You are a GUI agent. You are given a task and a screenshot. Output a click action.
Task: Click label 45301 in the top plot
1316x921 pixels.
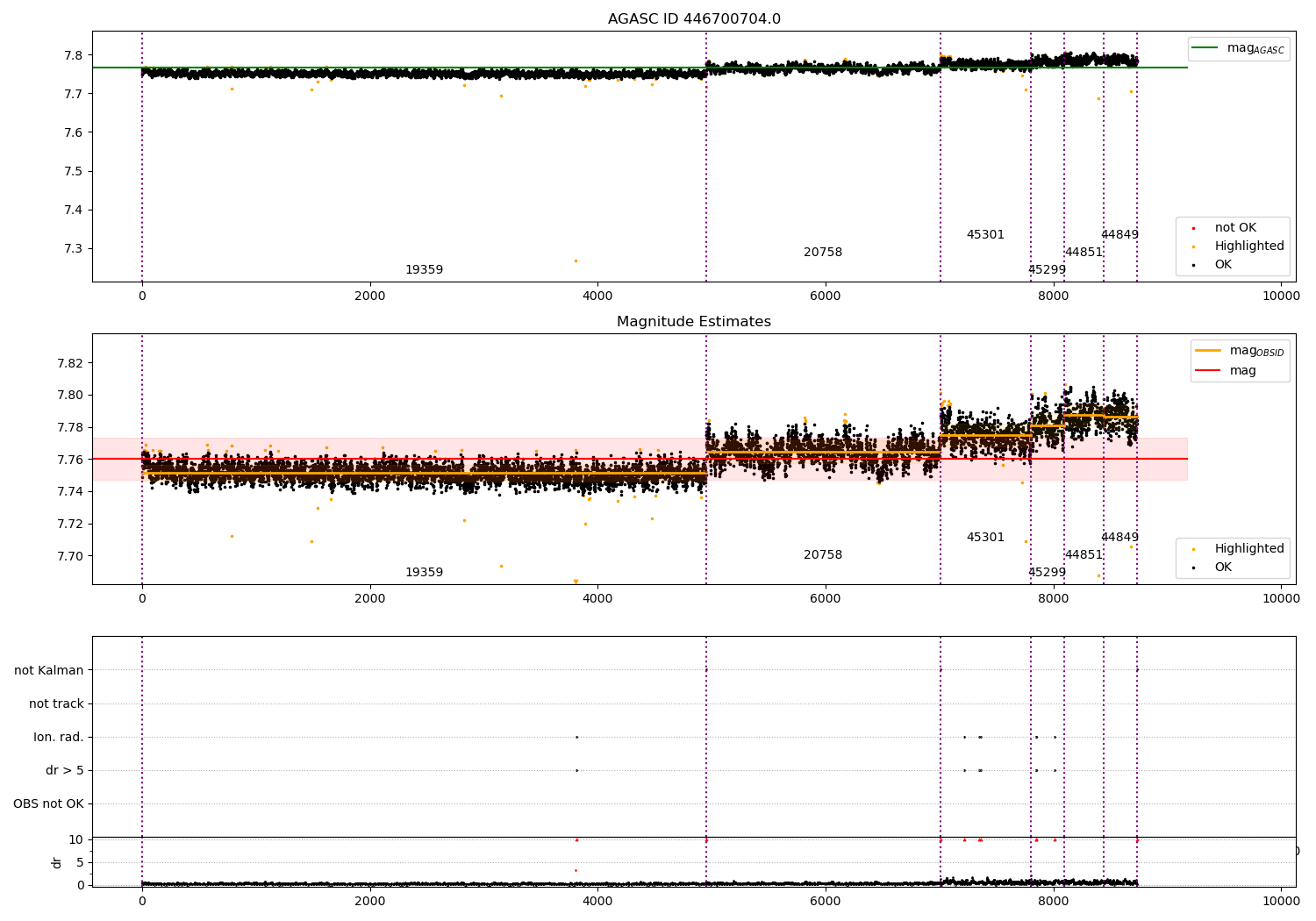click(985, 235)
